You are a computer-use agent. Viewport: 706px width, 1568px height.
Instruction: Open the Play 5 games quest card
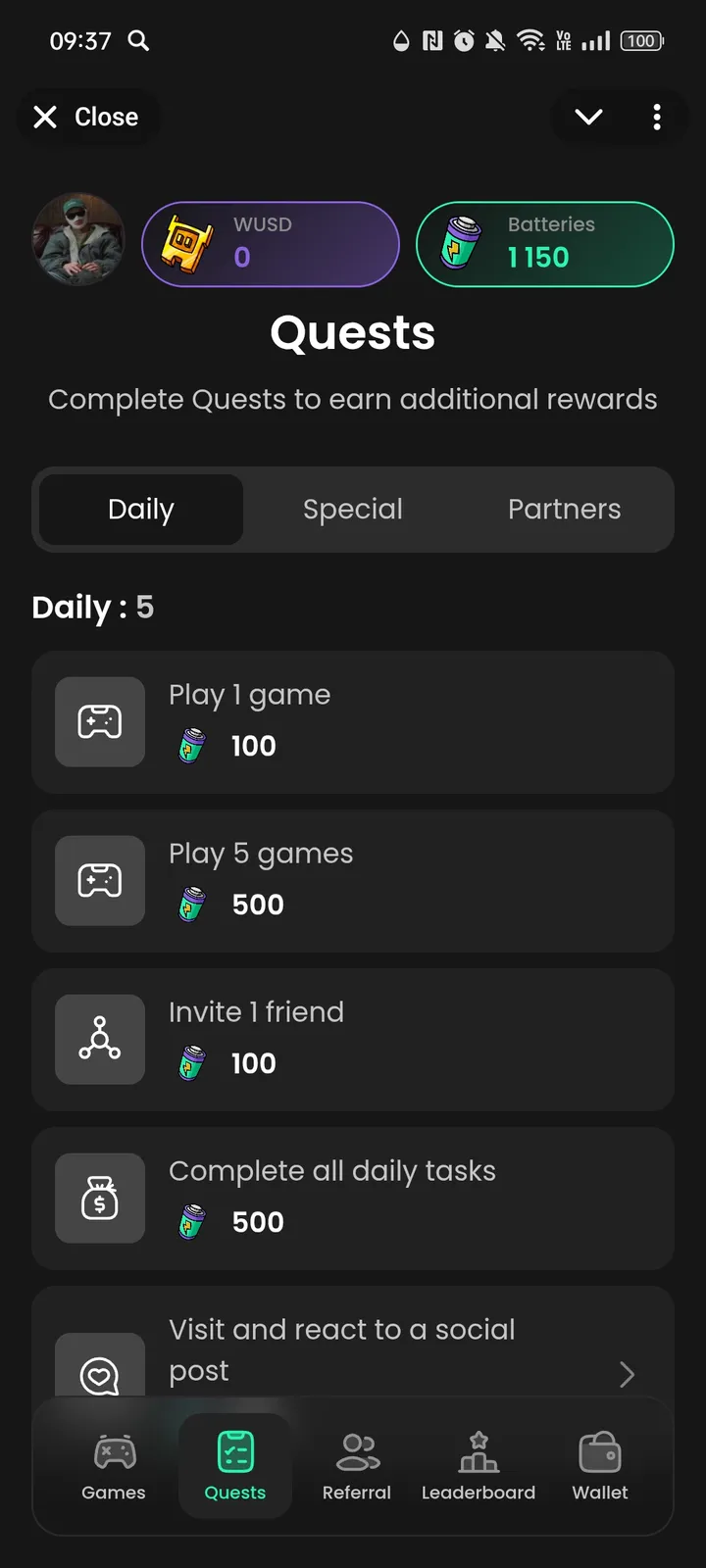click(x=392, y=881)
